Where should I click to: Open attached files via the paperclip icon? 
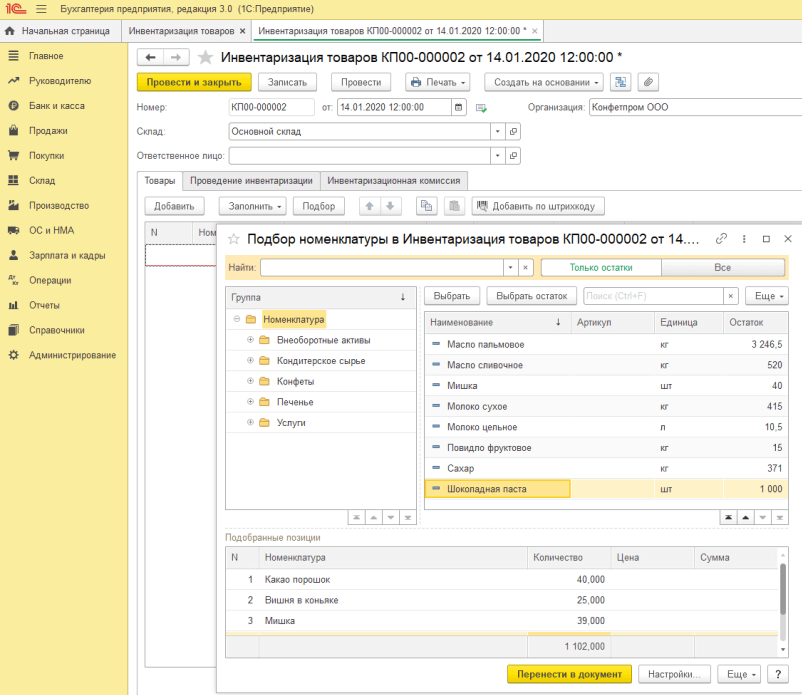pyautogui.click(x=648, y=82)
